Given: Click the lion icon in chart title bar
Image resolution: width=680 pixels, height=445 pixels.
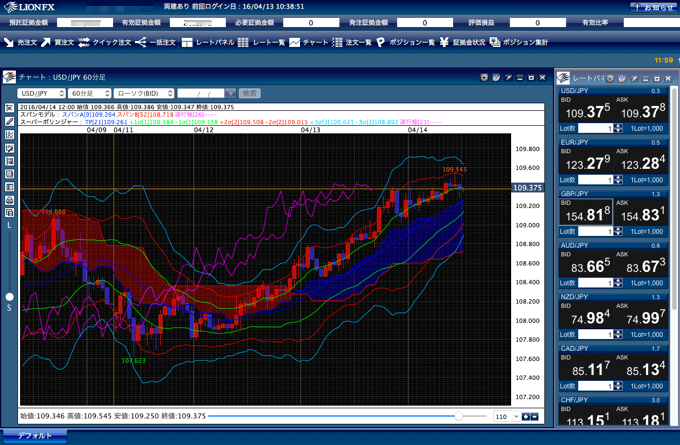Looking at the screenshot, I should tap(9, 77).
